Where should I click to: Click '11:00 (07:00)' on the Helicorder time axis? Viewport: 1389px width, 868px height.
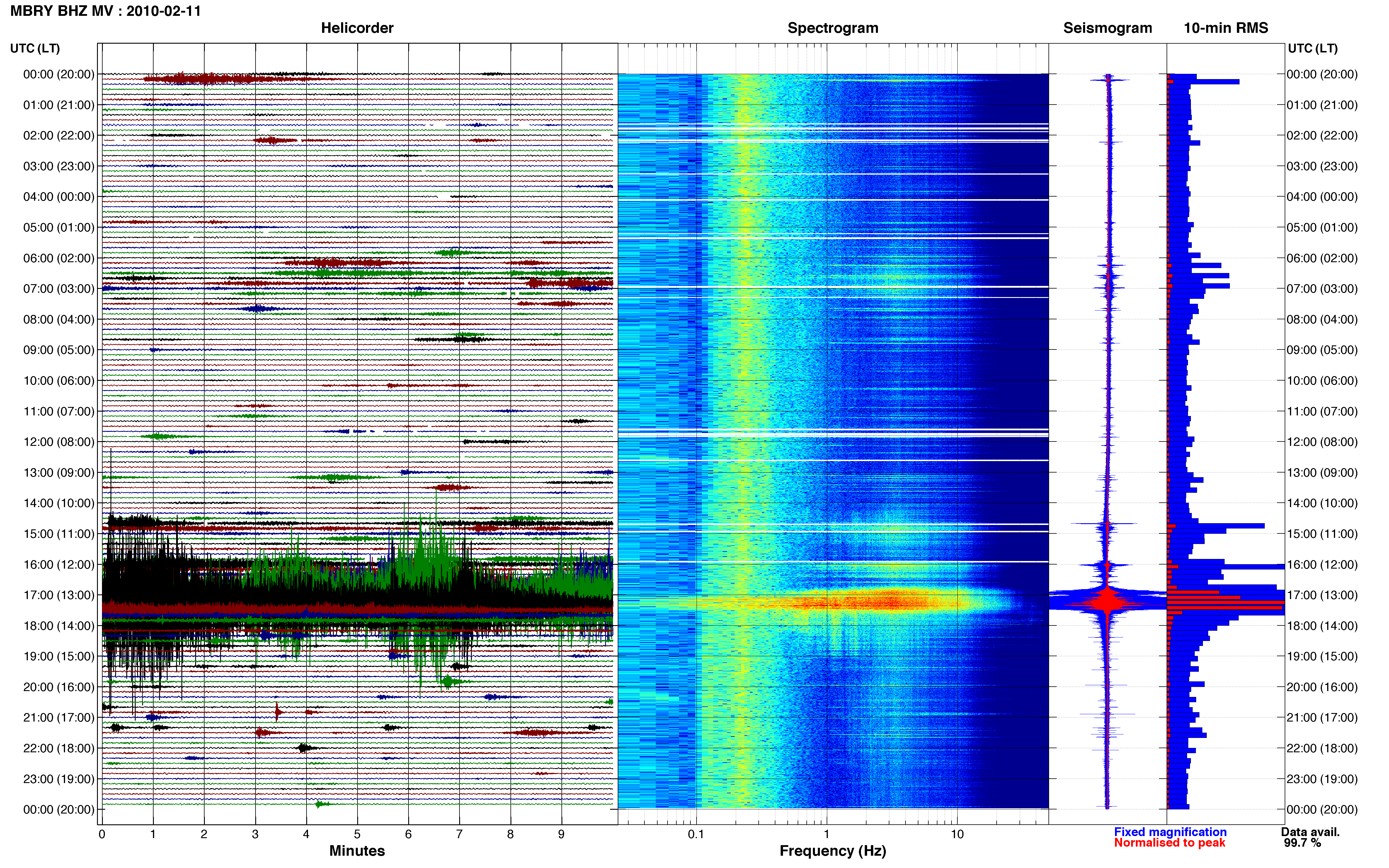(x=59, y=412)
